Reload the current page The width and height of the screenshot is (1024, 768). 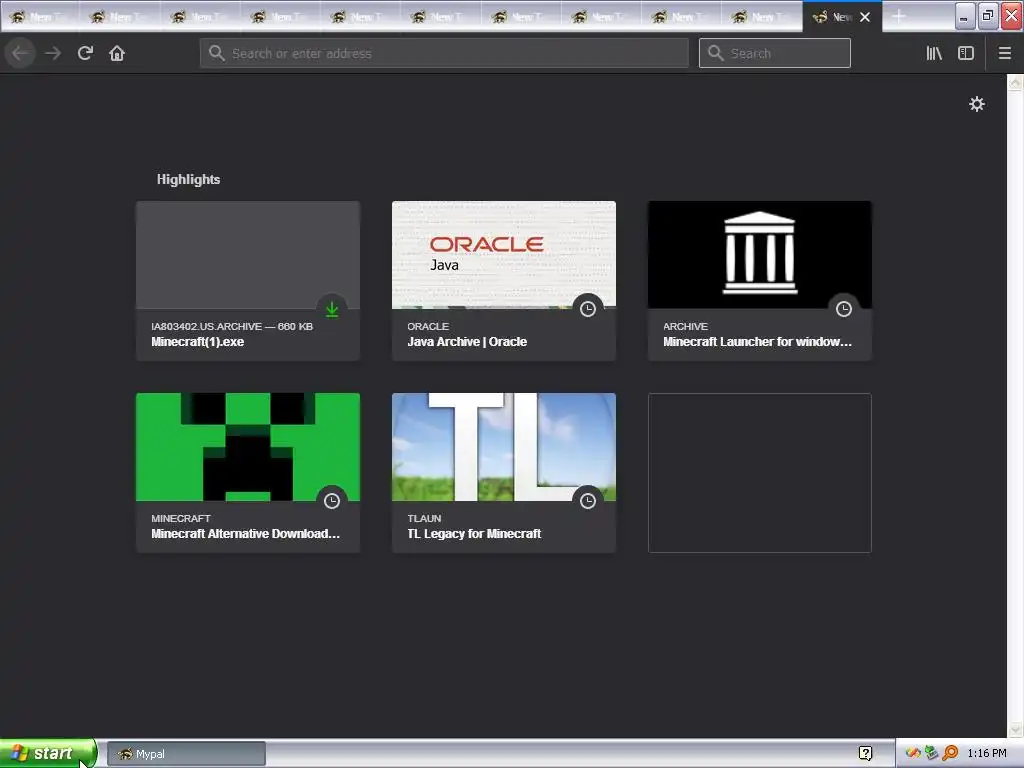pyautogui.click(x=85, y=53)
